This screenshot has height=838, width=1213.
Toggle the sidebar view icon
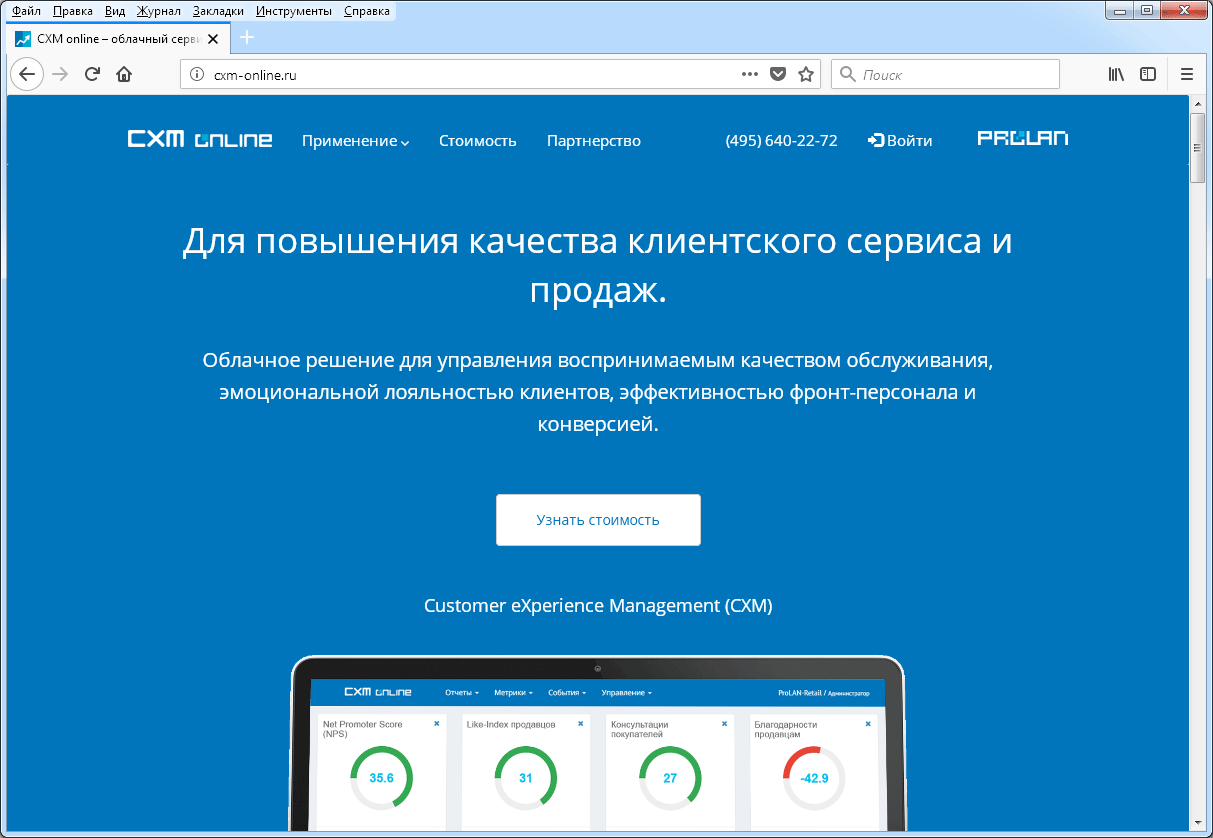click(1149, 74)
